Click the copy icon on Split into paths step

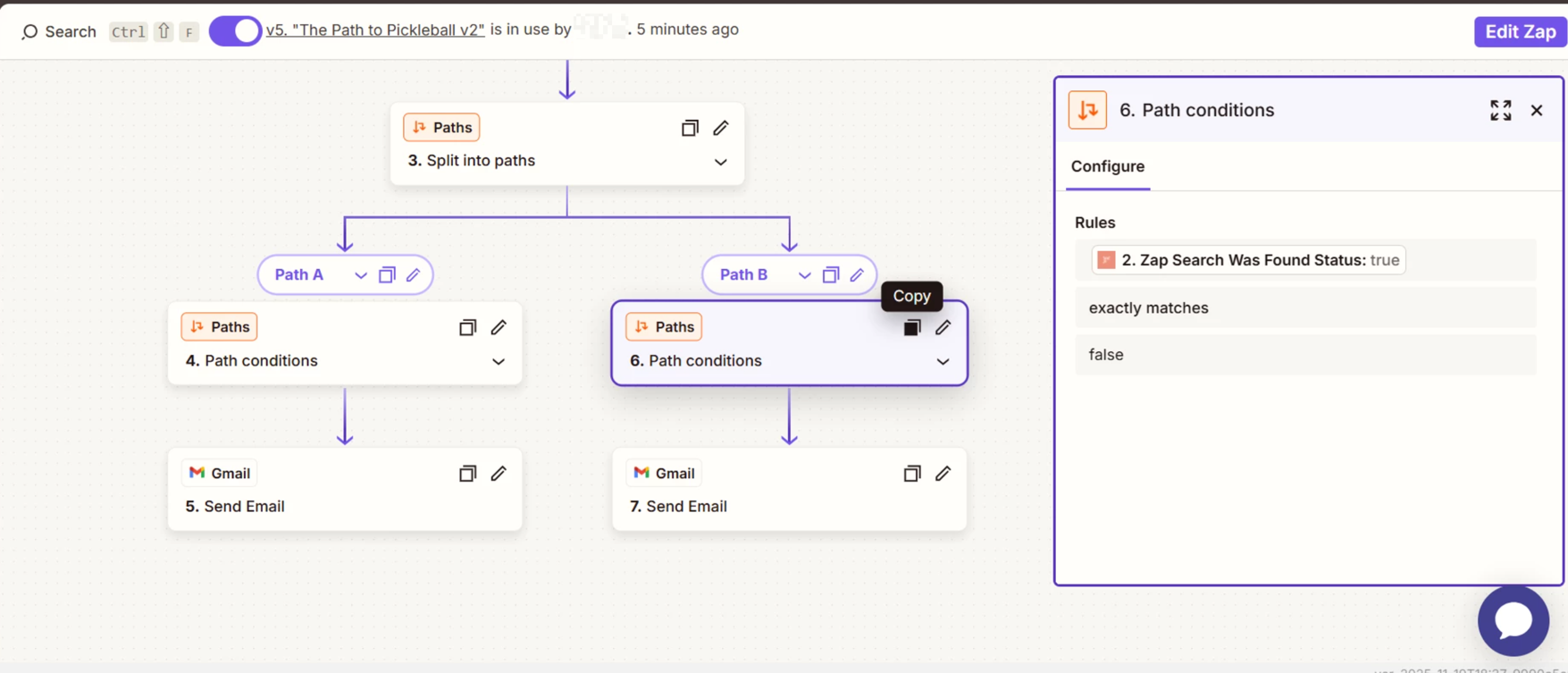[689, 128]
